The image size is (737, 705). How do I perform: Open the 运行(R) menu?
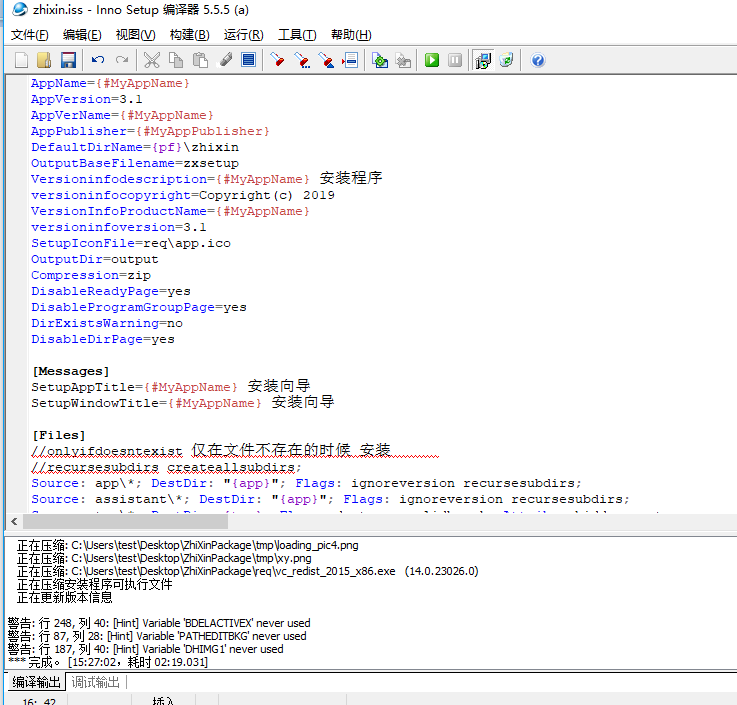point(243,35)
